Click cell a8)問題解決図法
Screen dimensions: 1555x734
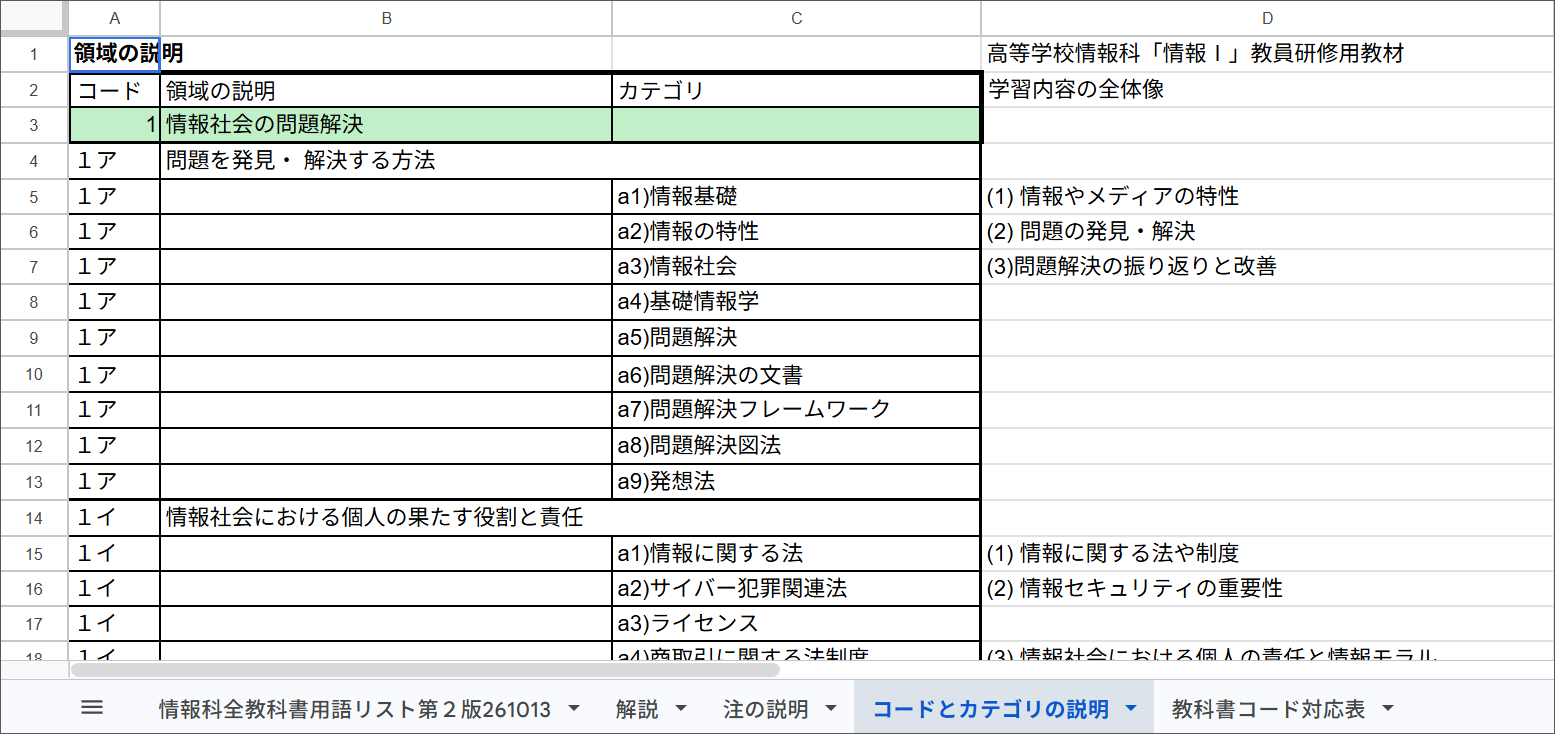pyautogui.click(x=796, y=445)
